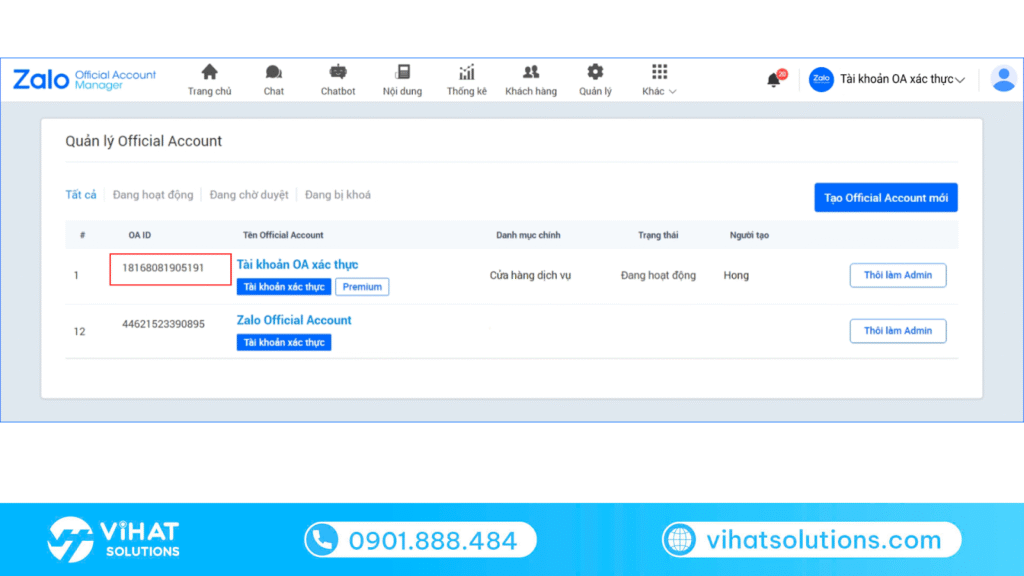Click Thôi làm Admin for Zalo Official Account
This screenshot has width=1024, height=576.
[x=897, y=330]
